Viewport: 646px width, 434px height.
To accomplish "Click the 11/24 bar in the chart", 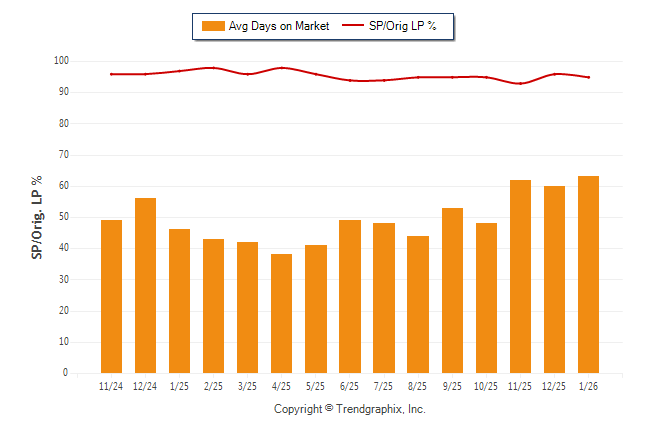I will click(x=111, y=296).
